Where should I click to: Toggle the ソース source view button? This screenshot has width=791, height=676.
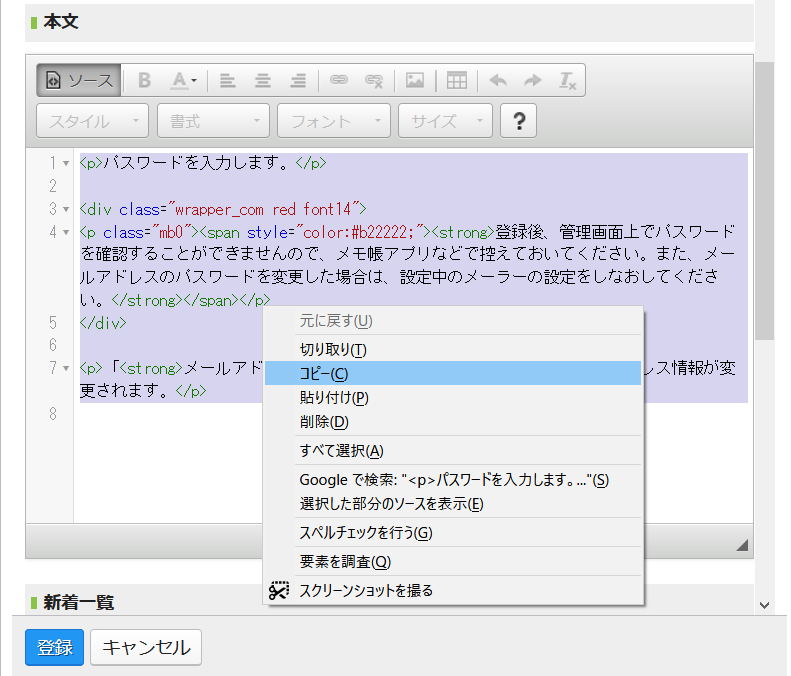[79, 80]
